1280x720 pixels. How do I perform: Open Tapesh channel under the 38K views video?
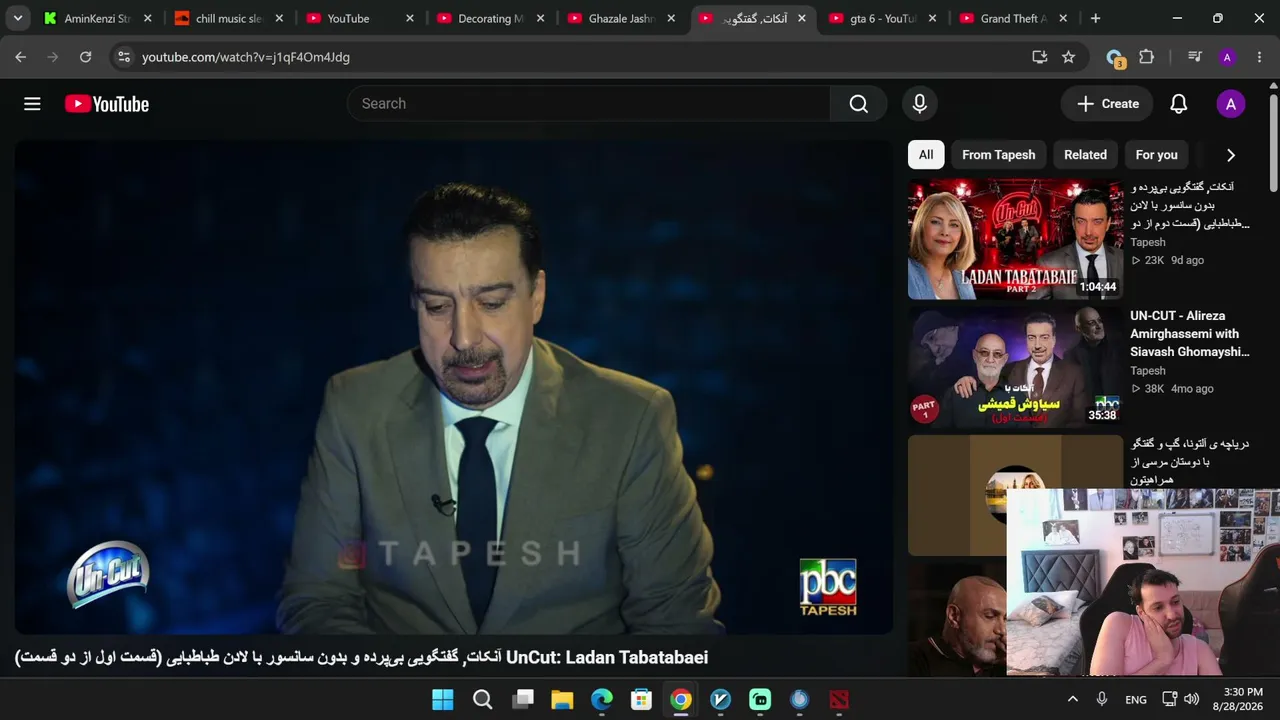point(1148,371)
